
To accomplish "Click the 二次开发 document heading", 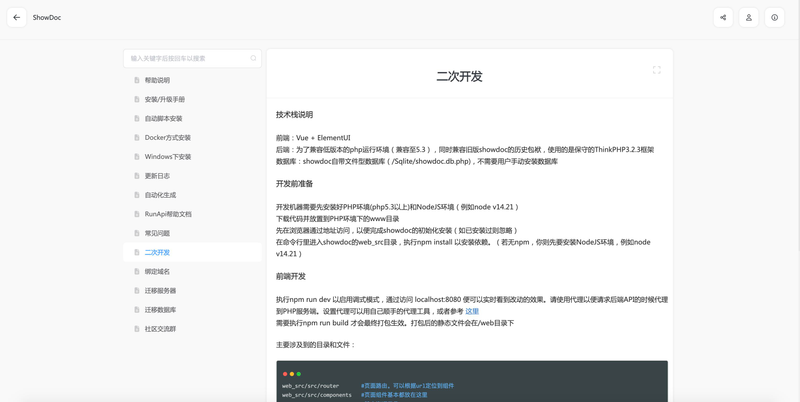I will point(459,77).
